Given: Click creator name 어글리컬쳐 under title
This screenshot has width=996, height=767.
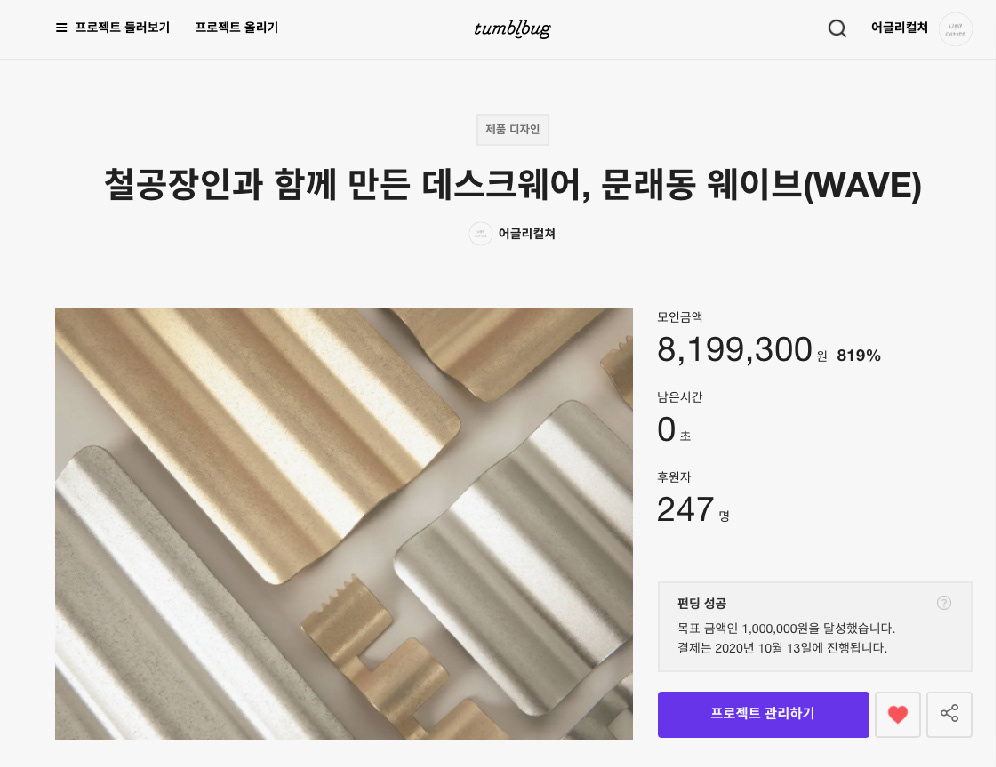Looking at the screenshot, I should tap(527, 234).
